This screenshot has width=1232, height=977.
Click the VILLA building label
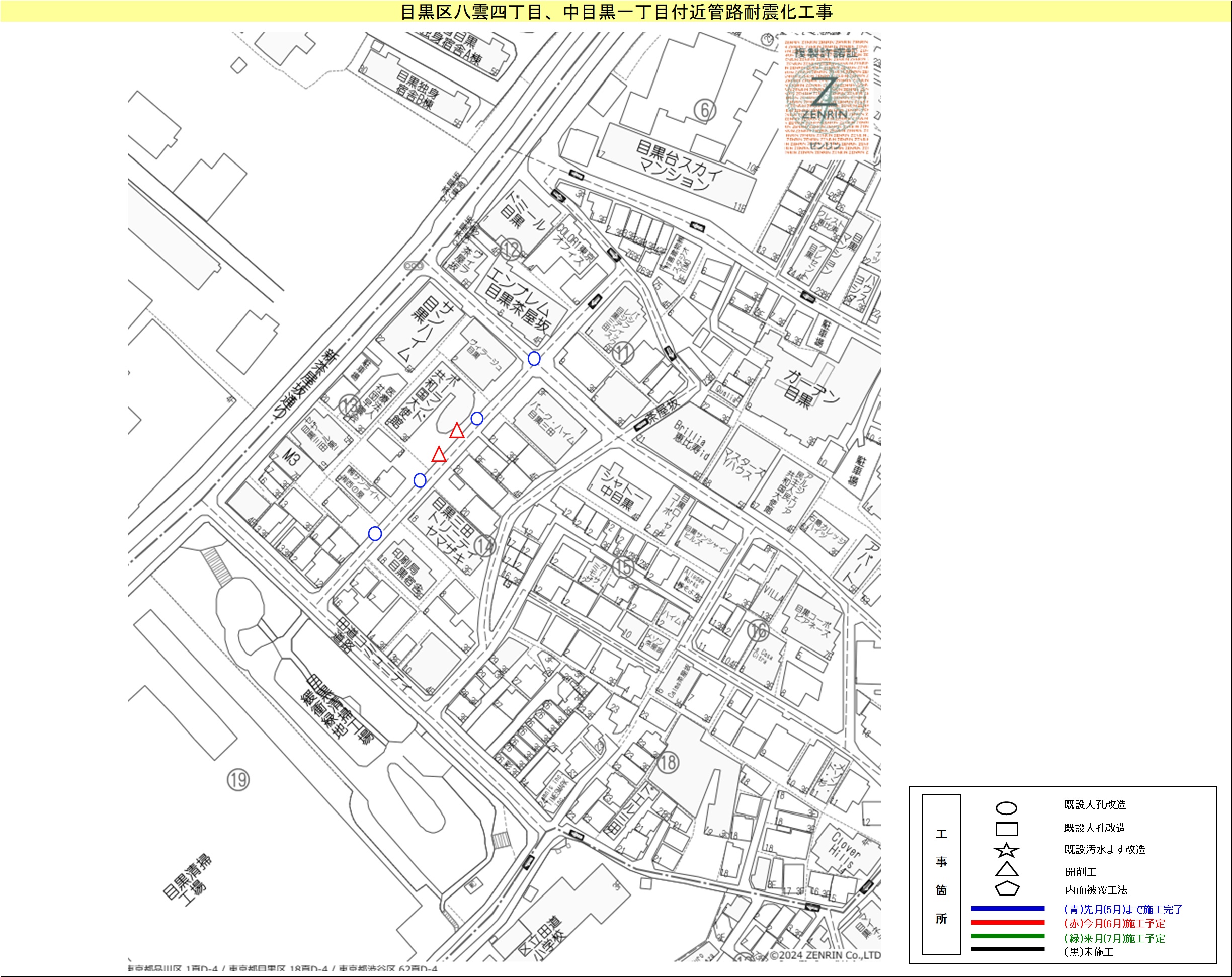773,593
